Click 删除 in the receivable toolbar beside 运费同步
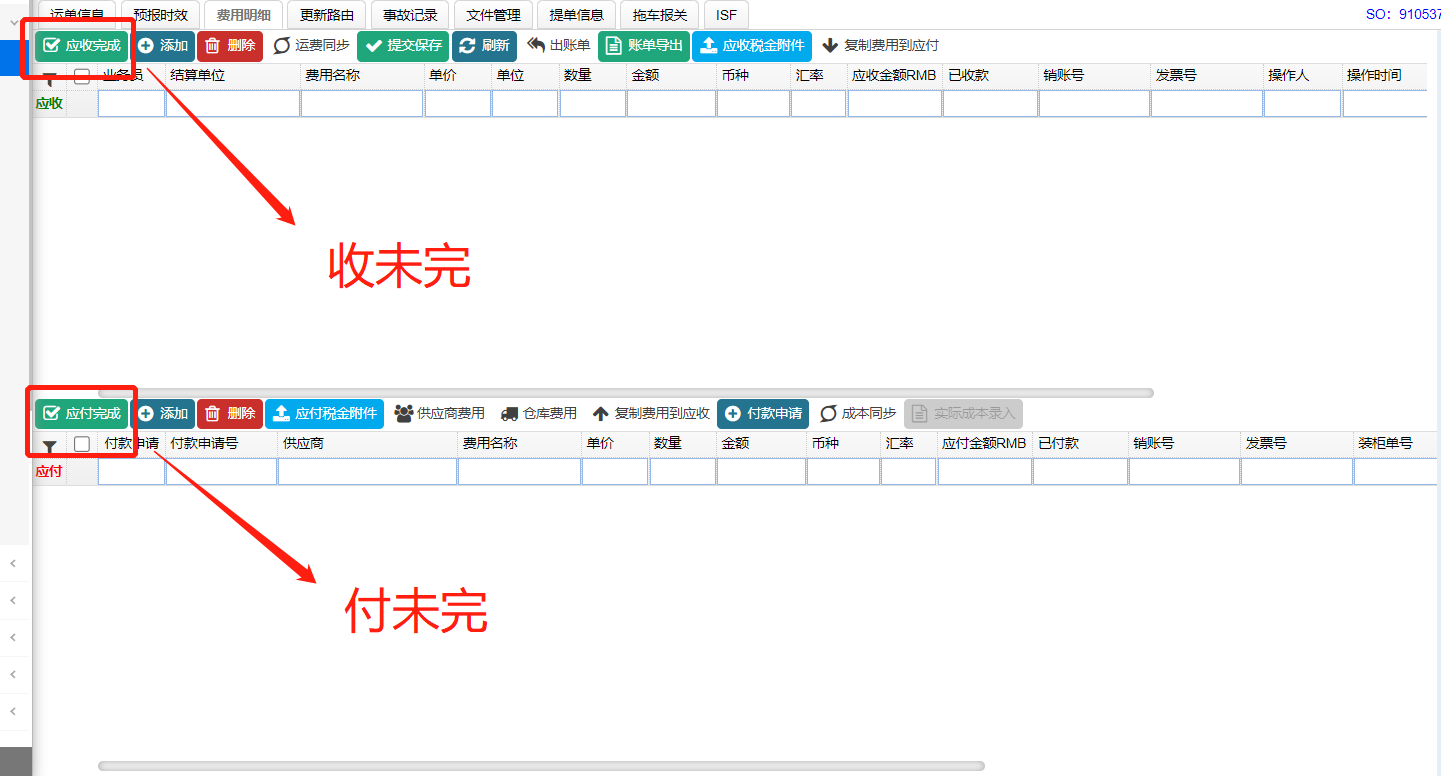This screenshot has height=776, width=1441. tap(230, 46)
